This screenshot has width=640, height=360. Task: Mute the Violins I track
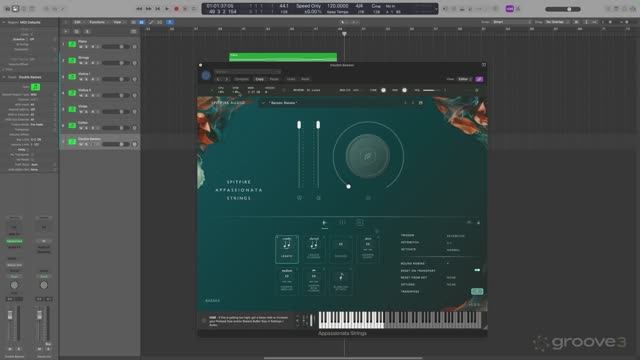81,79
